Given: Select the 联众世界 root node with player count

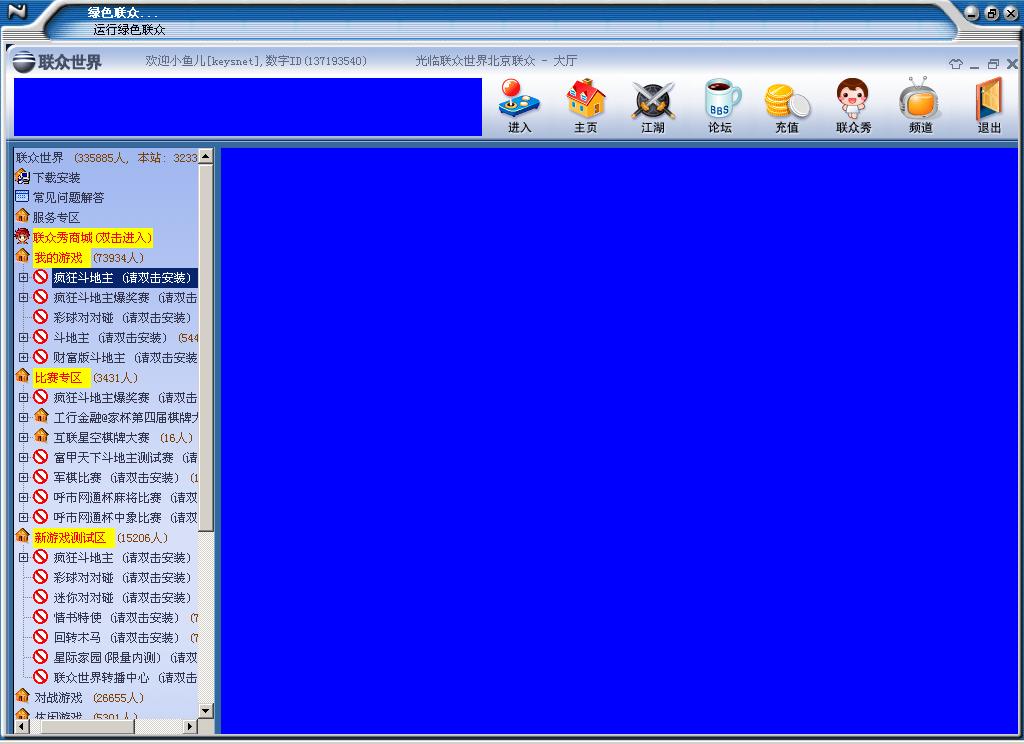Looking at the screenshot, I should (106, 157).
